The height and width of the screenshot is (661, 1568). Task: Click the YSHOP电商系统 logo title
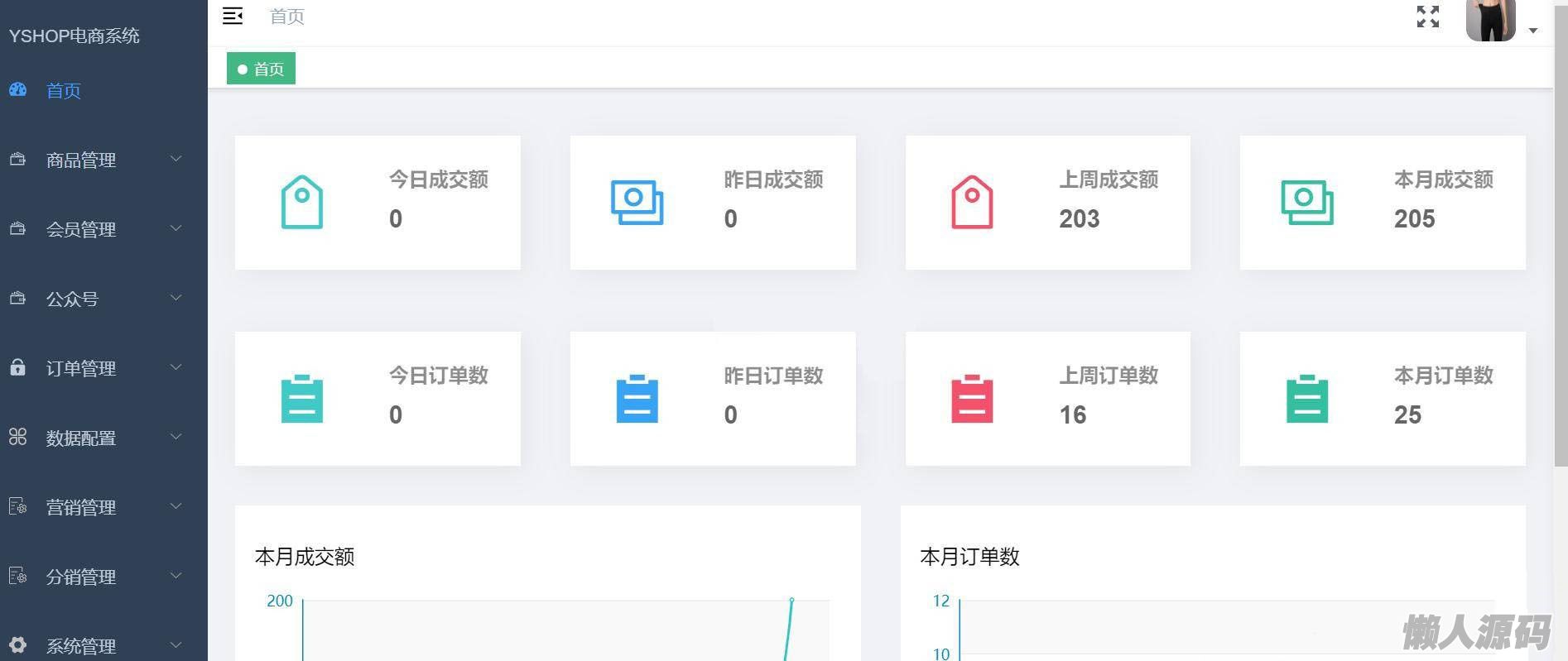(x=75, y=36)
